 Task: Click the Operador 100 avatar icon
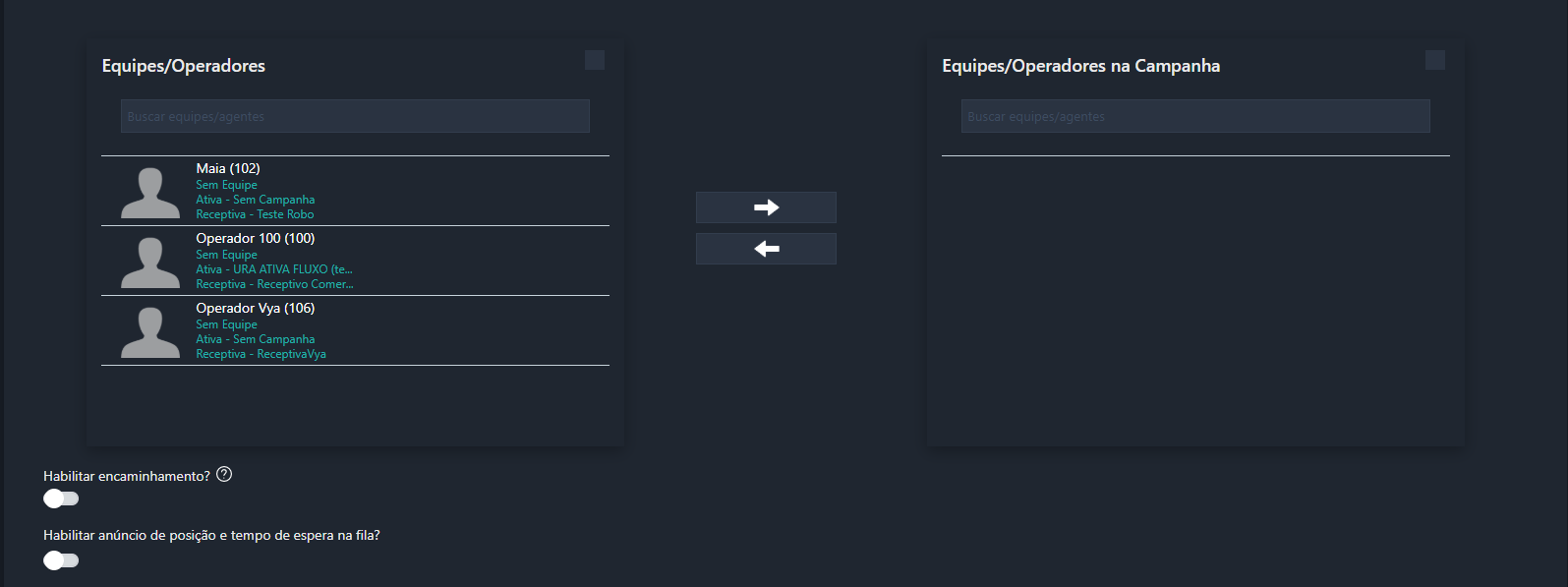point(150,263)
